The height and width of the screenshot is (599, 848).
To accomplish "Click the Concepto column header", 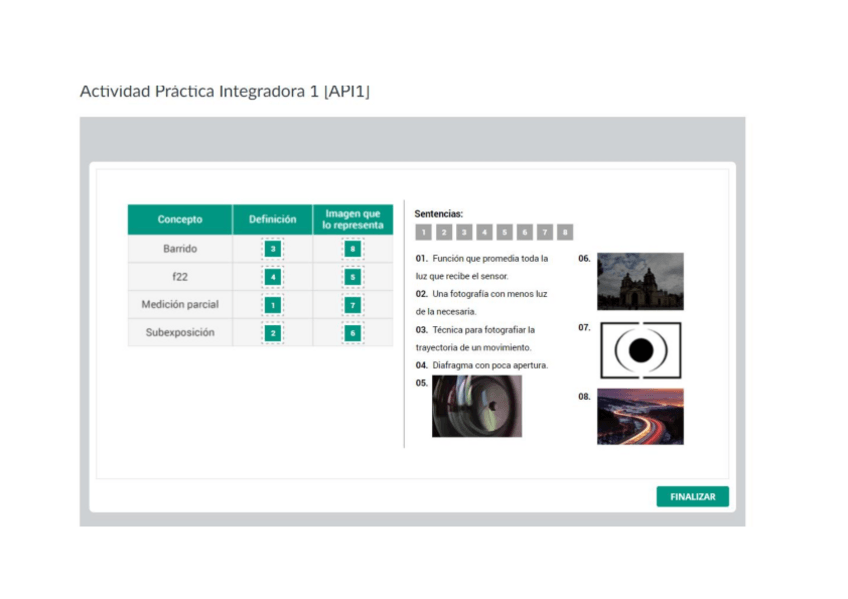I will tap(180, 219).
